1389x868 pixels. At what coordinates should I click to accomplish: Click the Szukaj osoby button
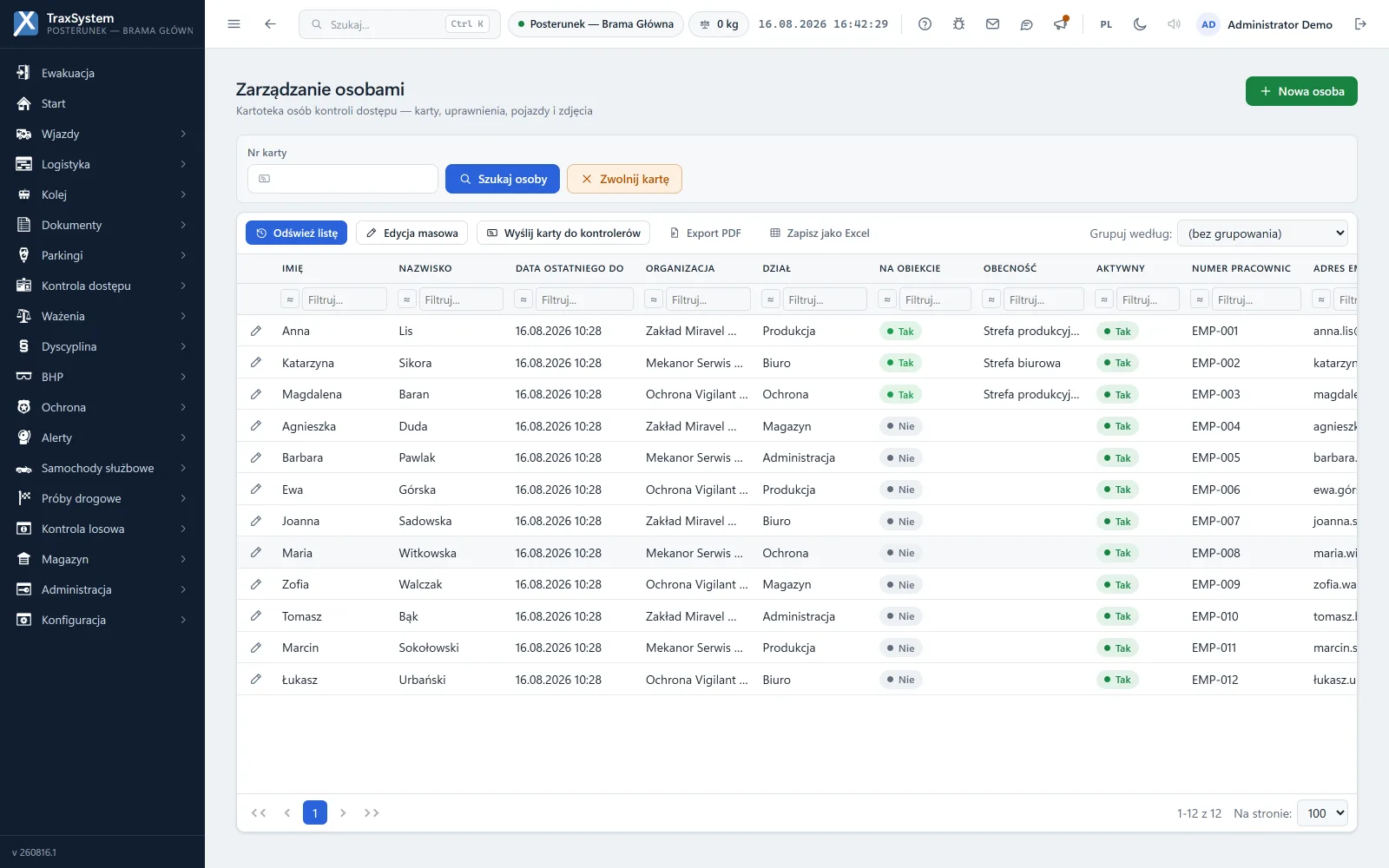pos(503,179)
